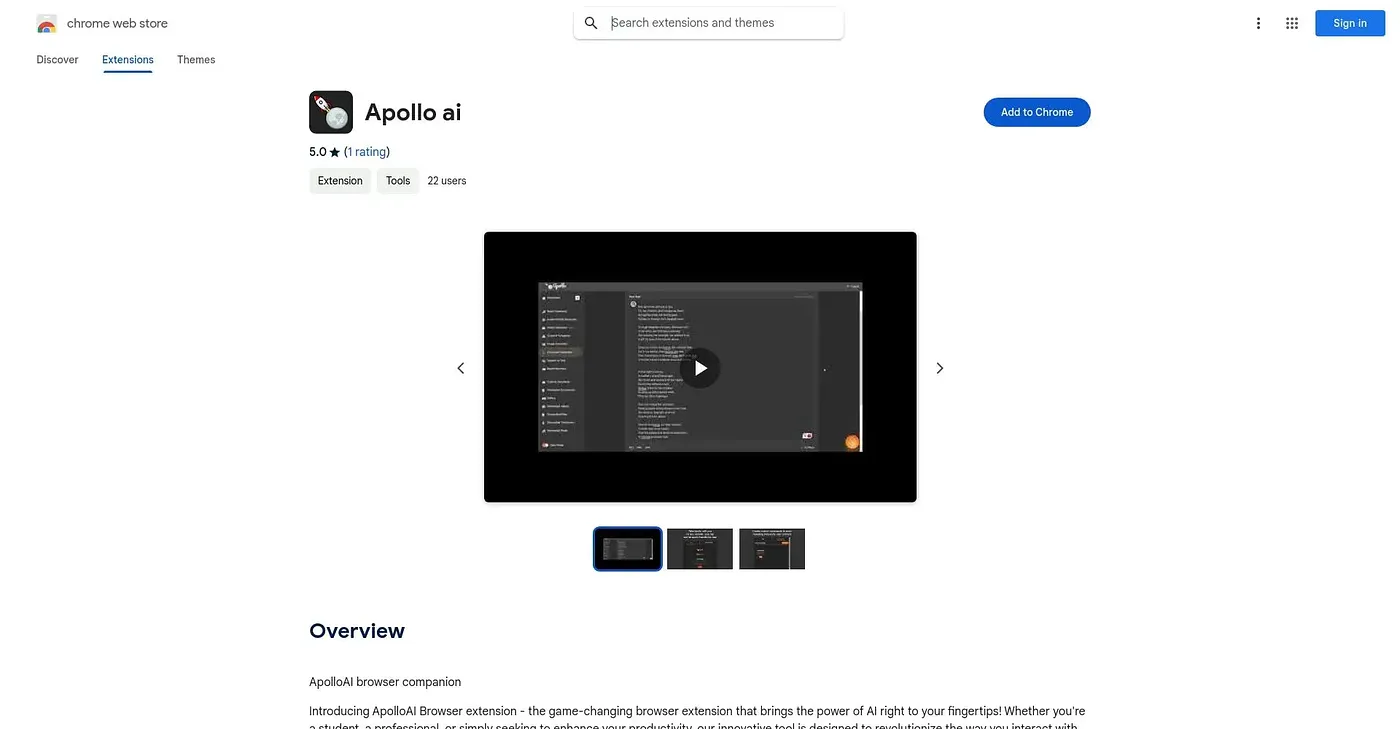Click the Sign in button
This screenshot has height=729, width=1400.
[1349, 23]
